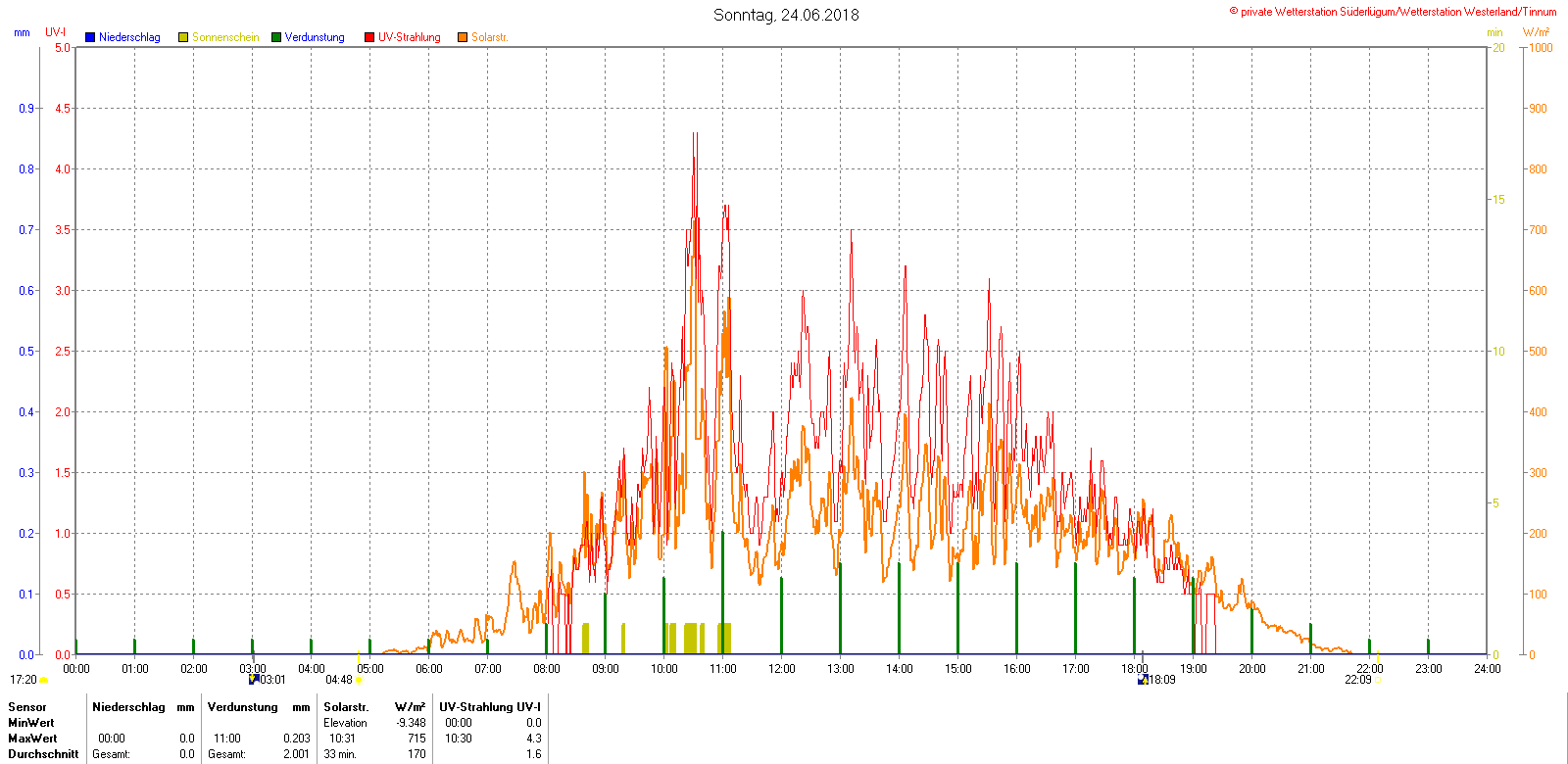Image resolution: width=1568 pixels, height=764 pixels.
Task: Click the blue Niederschlag legend swatch
Action: click(90, 37)
